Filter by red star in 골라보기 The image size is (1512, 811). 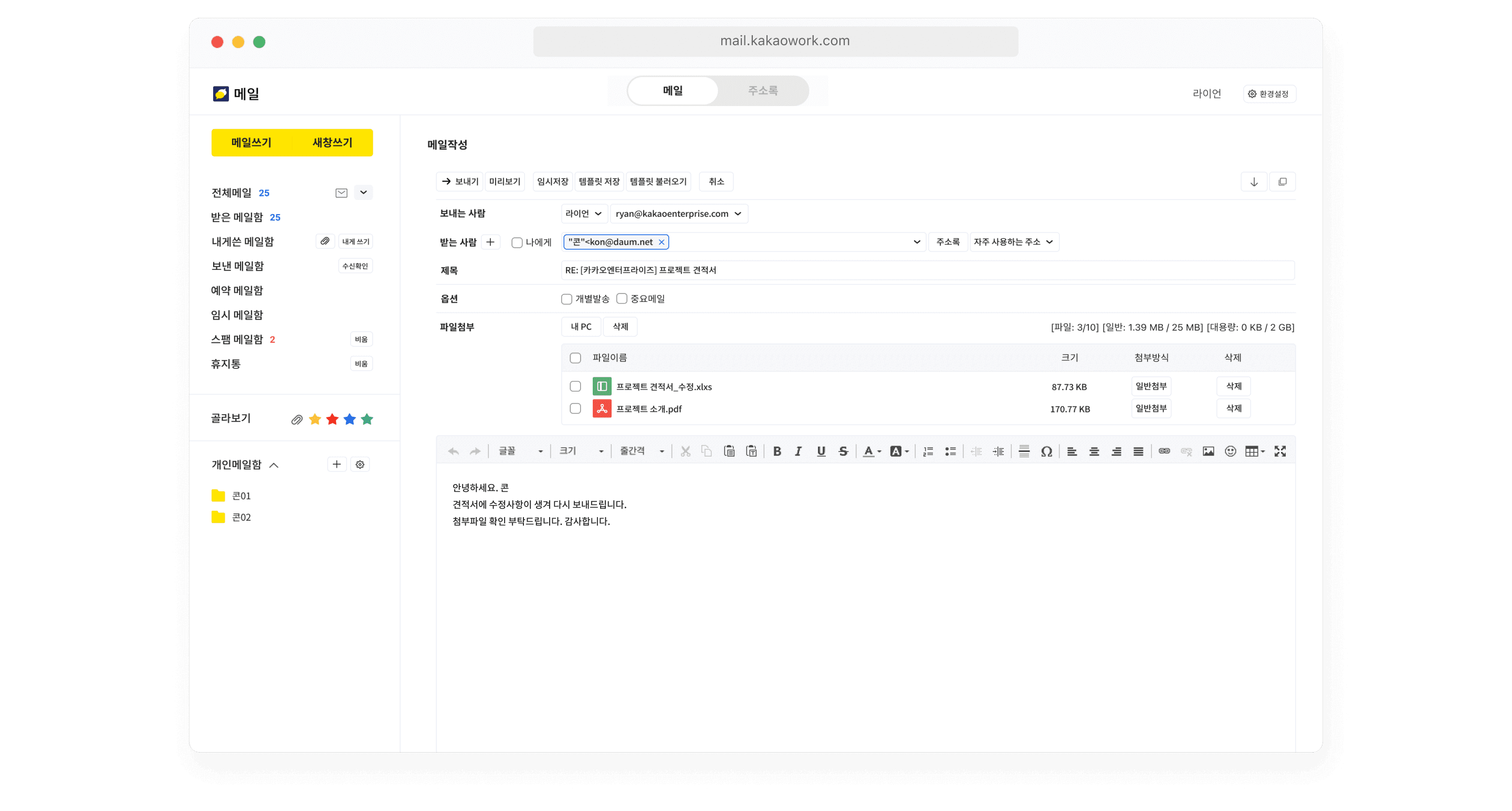pos(332,419)
